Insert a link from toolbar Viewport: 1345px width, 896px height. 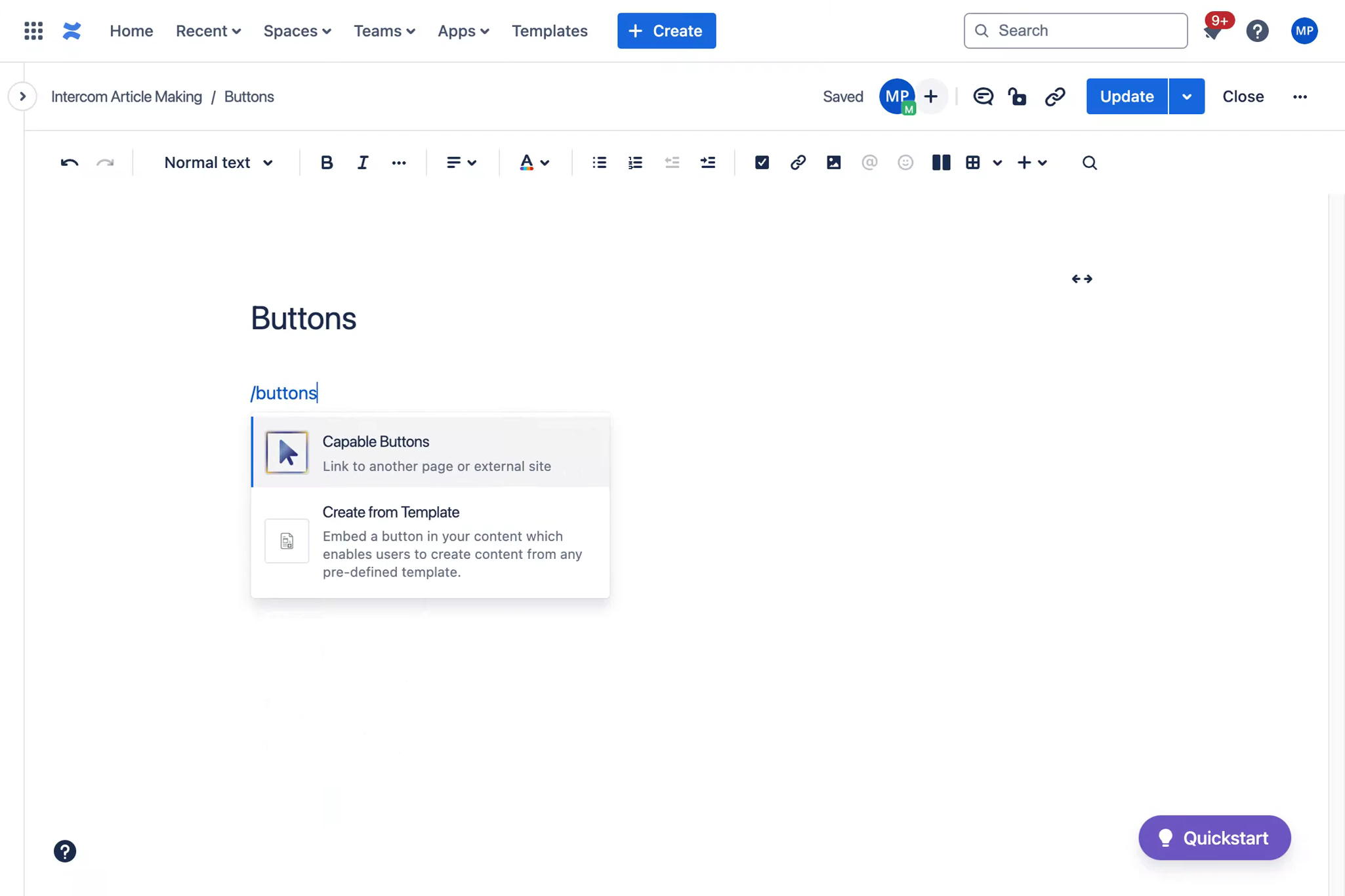pyautogui.click(x=798, y=163)
